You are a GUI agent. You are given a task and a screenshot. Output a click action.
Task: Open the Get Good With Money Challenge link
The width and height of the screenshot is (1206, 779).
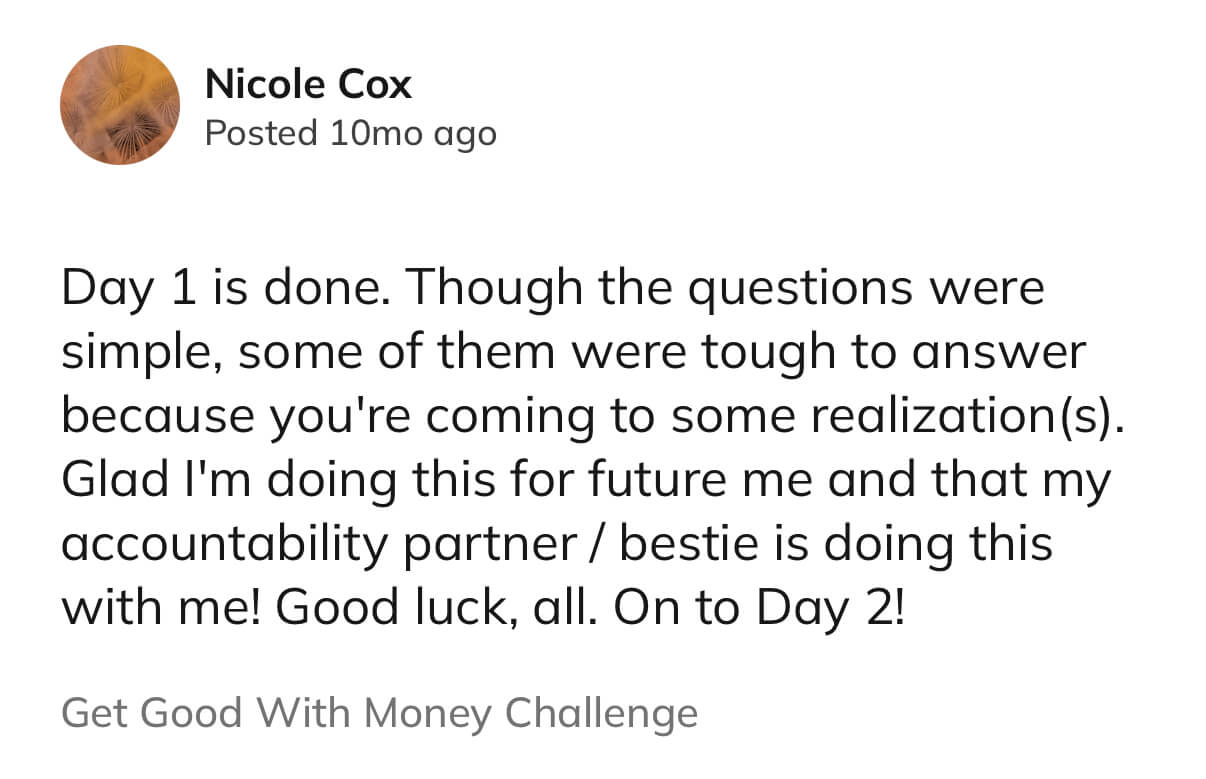point(379,713)
